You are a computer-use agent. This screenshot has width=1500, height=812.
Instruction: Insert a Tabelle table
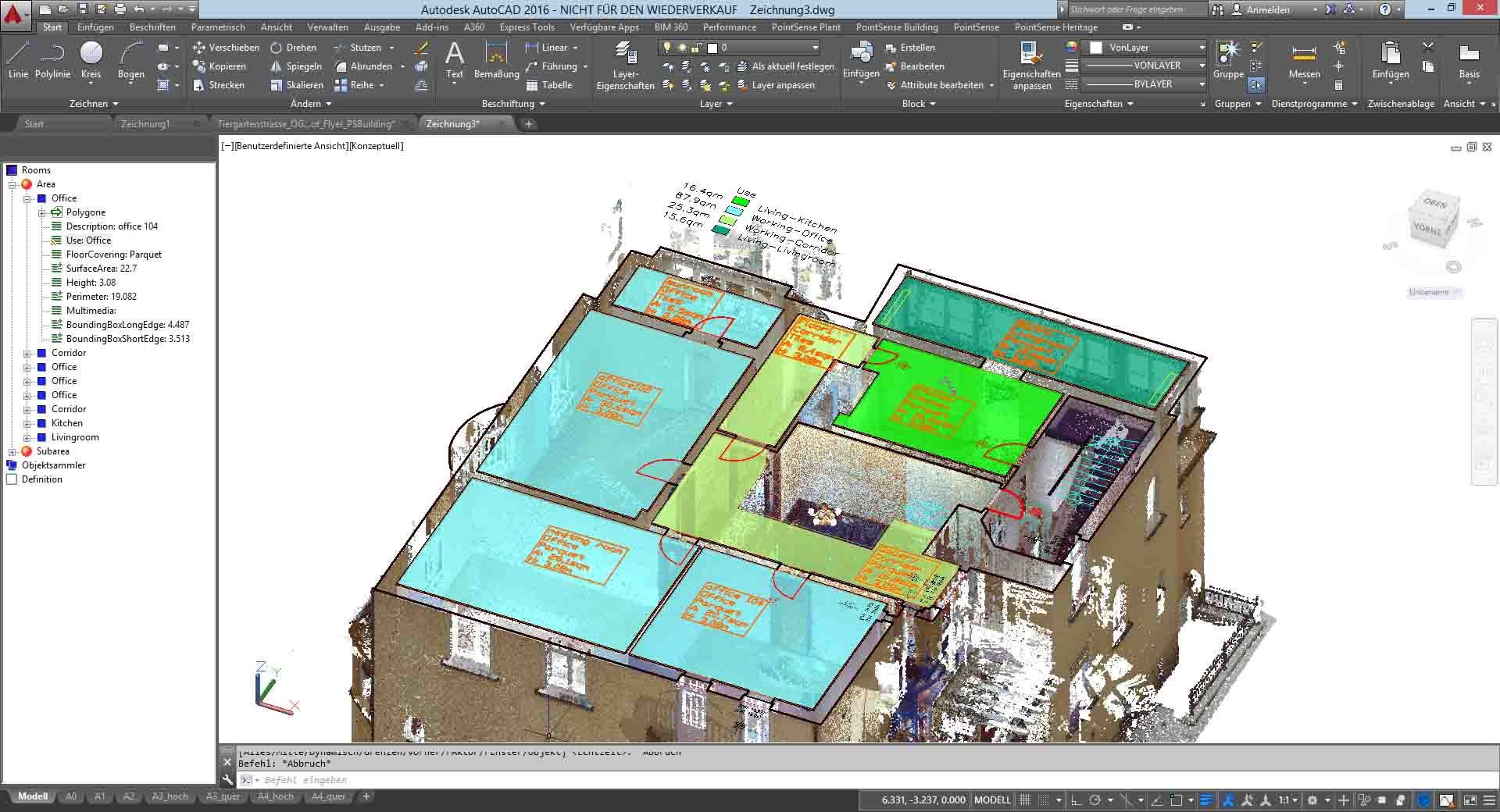548,85
